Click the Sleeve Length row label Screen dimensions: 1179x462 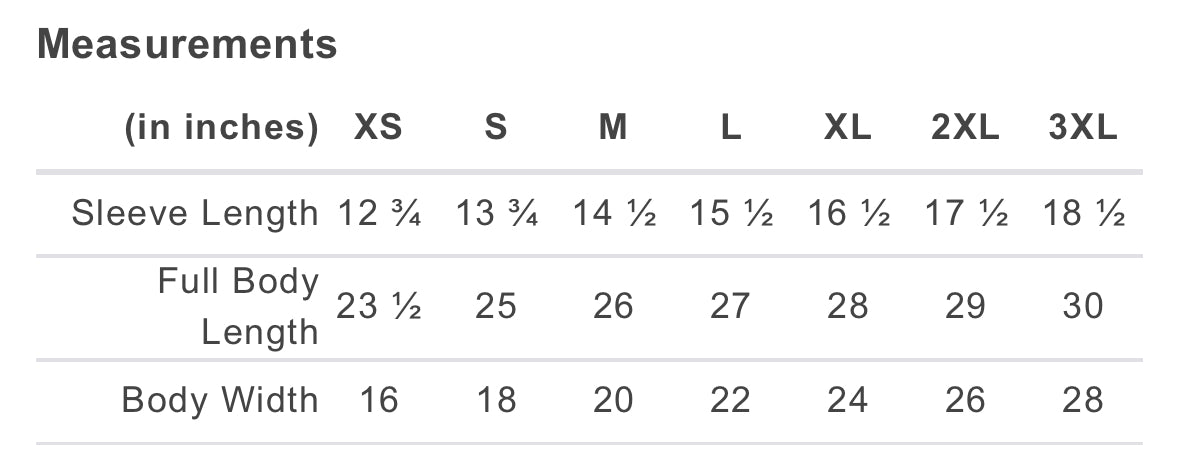click(x=195, y=214)
